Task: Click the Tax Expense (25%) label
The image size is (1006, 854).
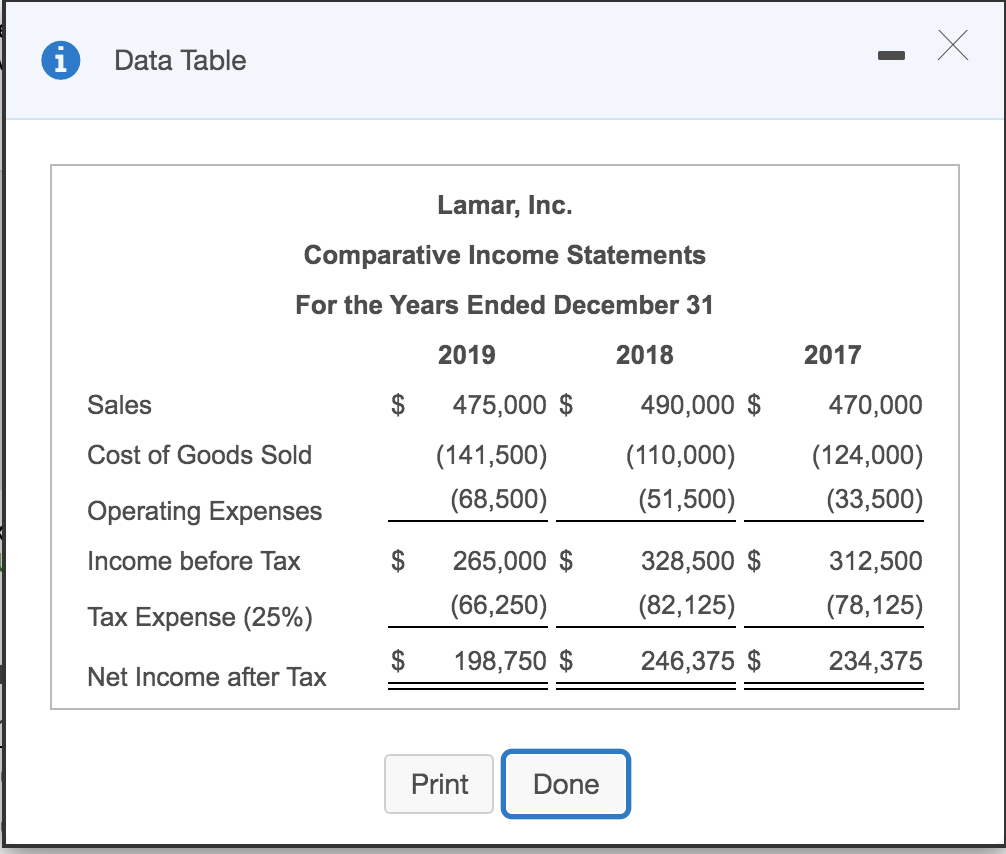Action: pos(200,617)
